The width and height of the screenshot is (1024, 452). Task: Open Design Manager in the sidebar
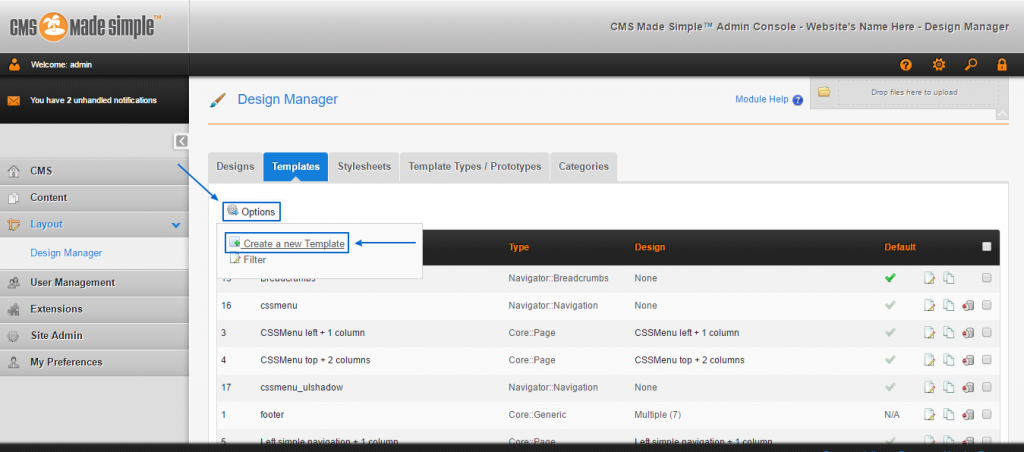66,253
